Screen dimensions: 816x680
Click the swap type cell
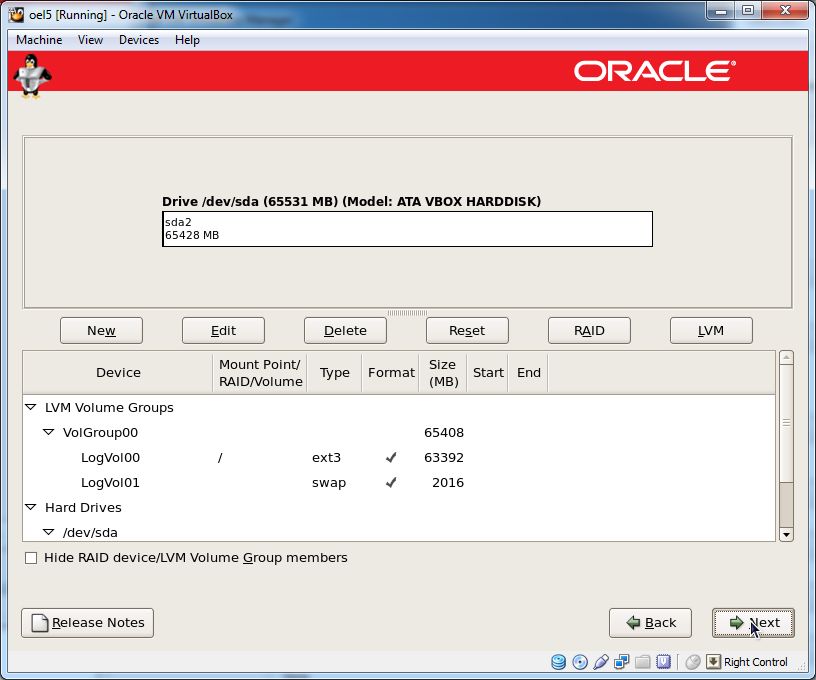click(x=329, y=483)
